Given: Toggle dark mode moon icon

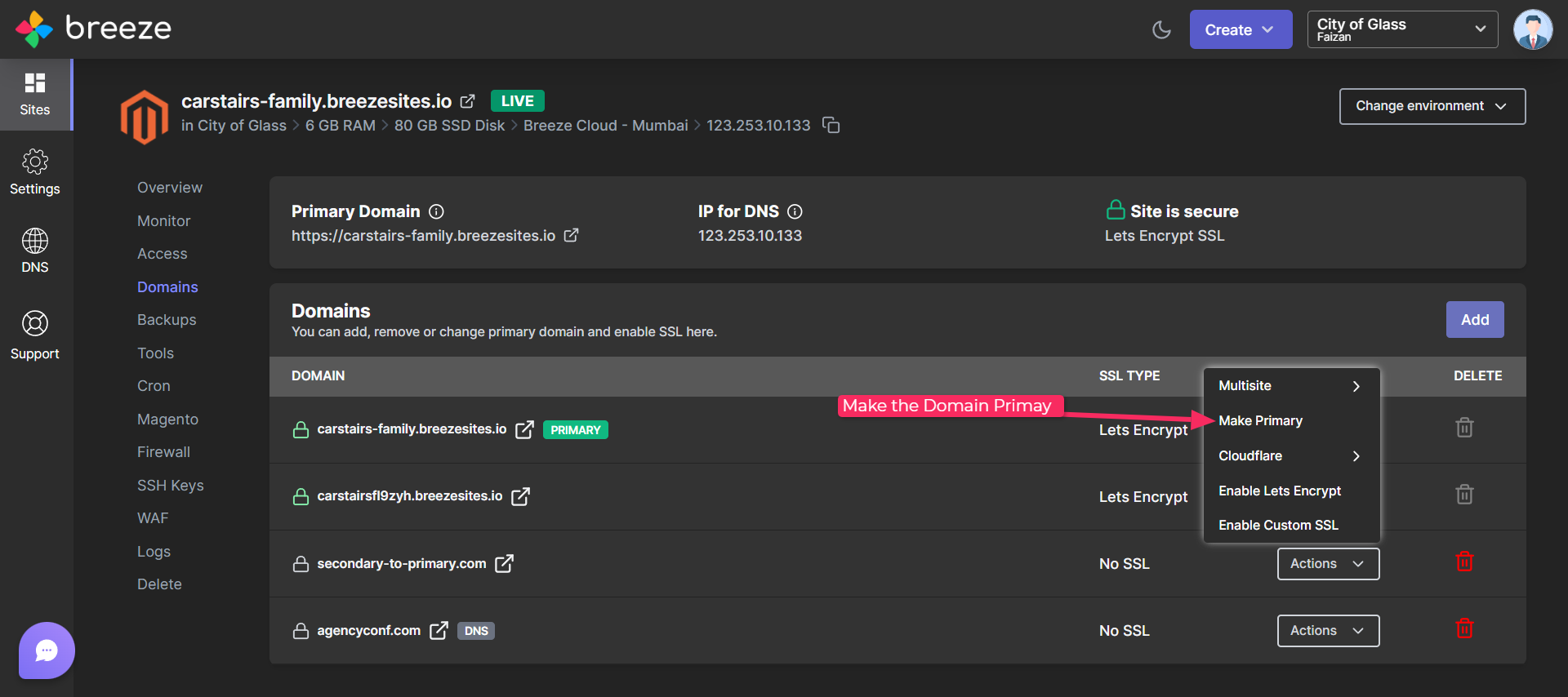Looking at the screenshot, I should click(1161, 30).
